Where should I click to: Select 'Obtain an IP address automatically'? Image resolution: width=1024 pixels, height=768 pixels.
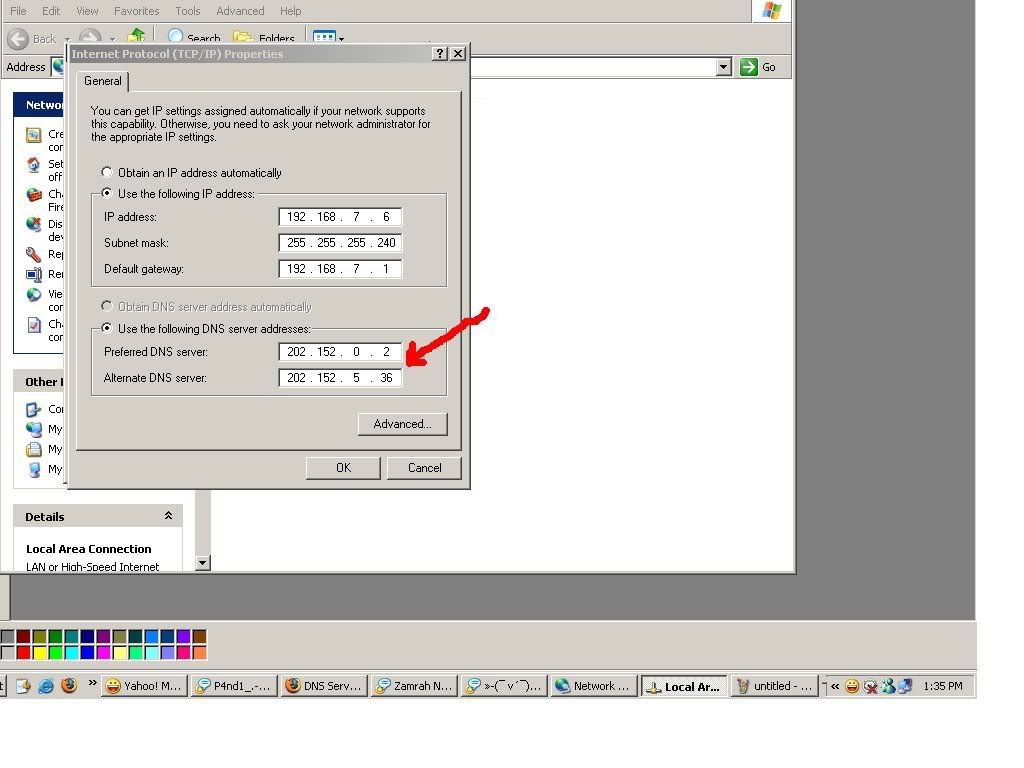tap(107, 172)
